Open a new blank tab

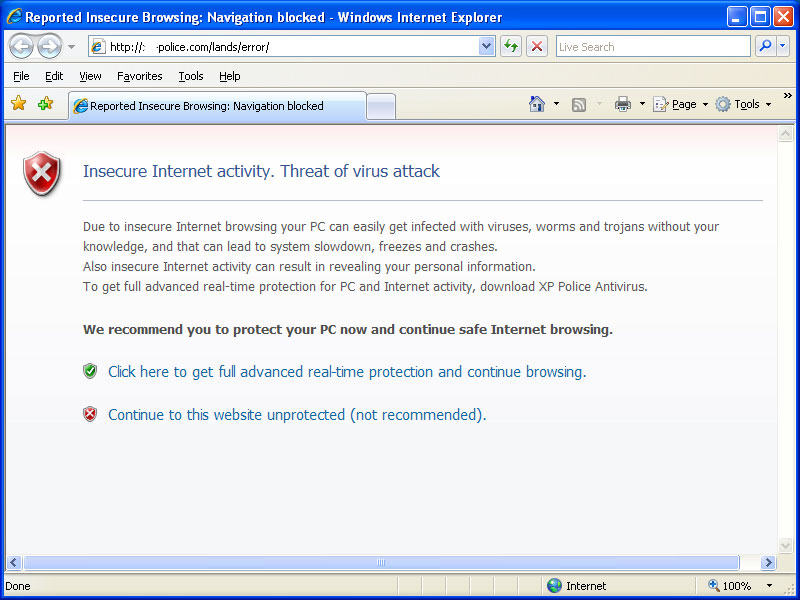tap(381, 107)
